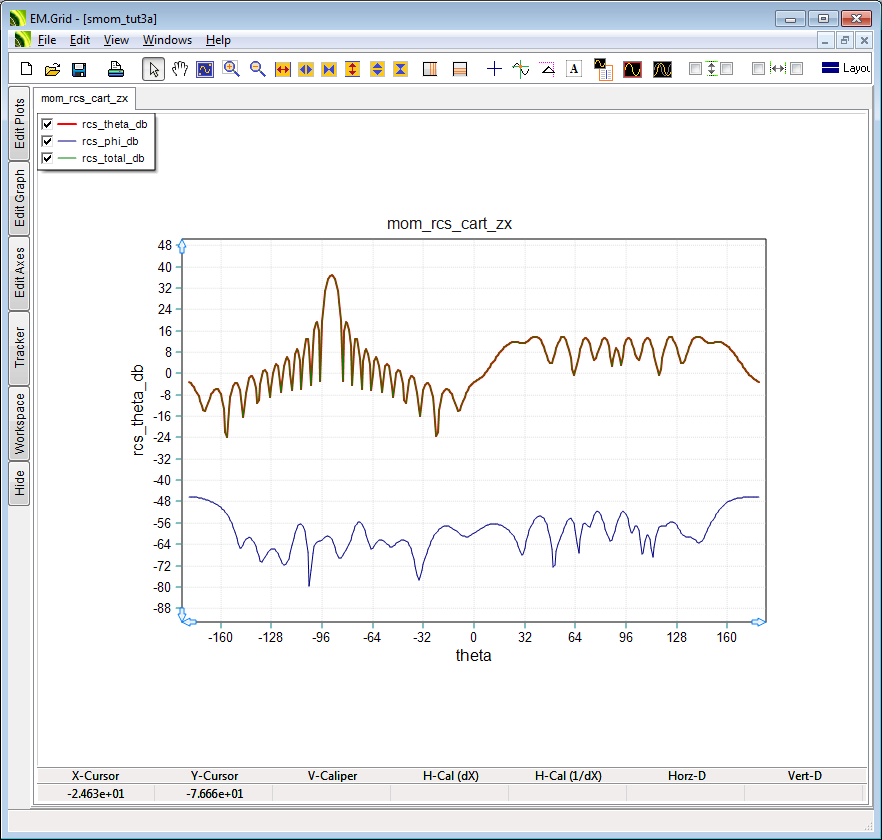Click the Layout toolbar button
The image size is (882, 840).
tap(846, 69)
